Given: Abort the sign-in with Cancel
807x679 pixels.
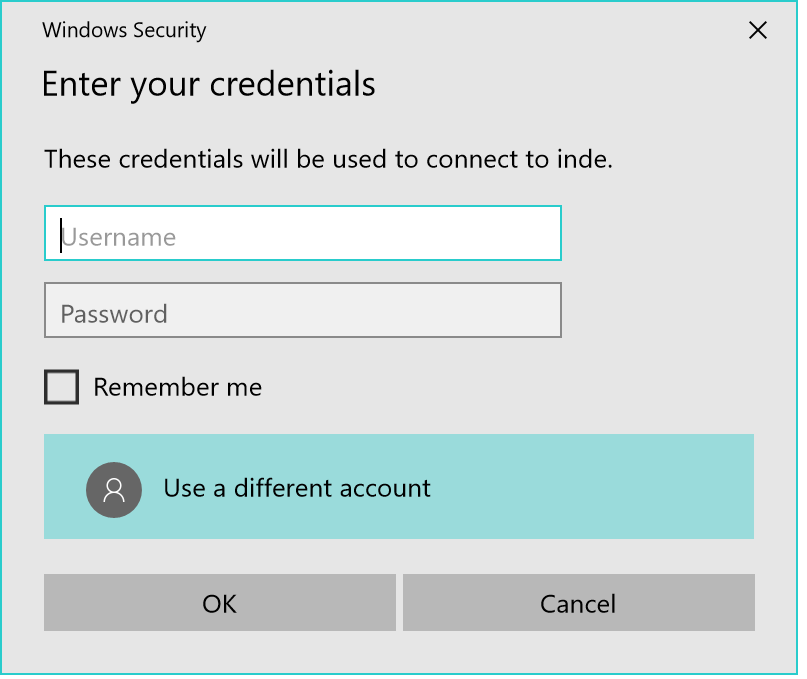Looking at the screenshot, I should click(x=578, y=603).
